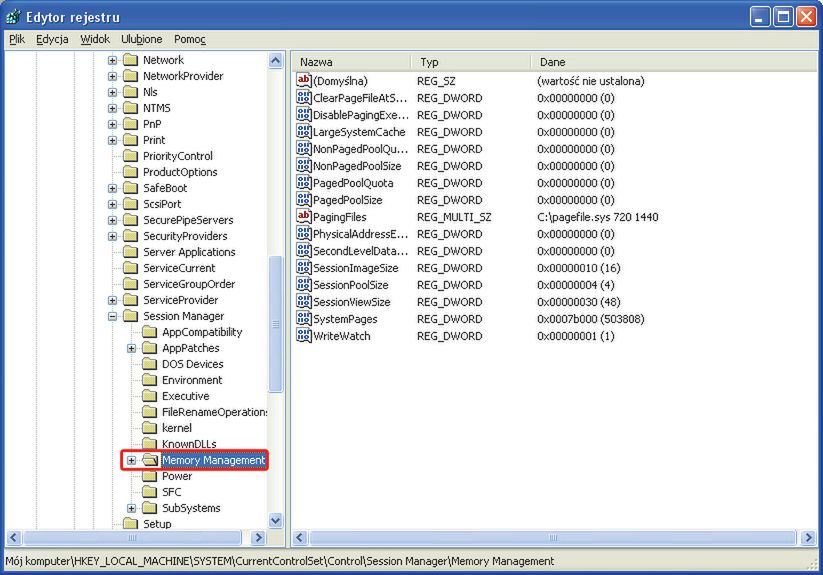Expand the Print key
Image resolution: width=823 pixels, height=575 pixels.
pyautogui.click(x=112, y=140)
